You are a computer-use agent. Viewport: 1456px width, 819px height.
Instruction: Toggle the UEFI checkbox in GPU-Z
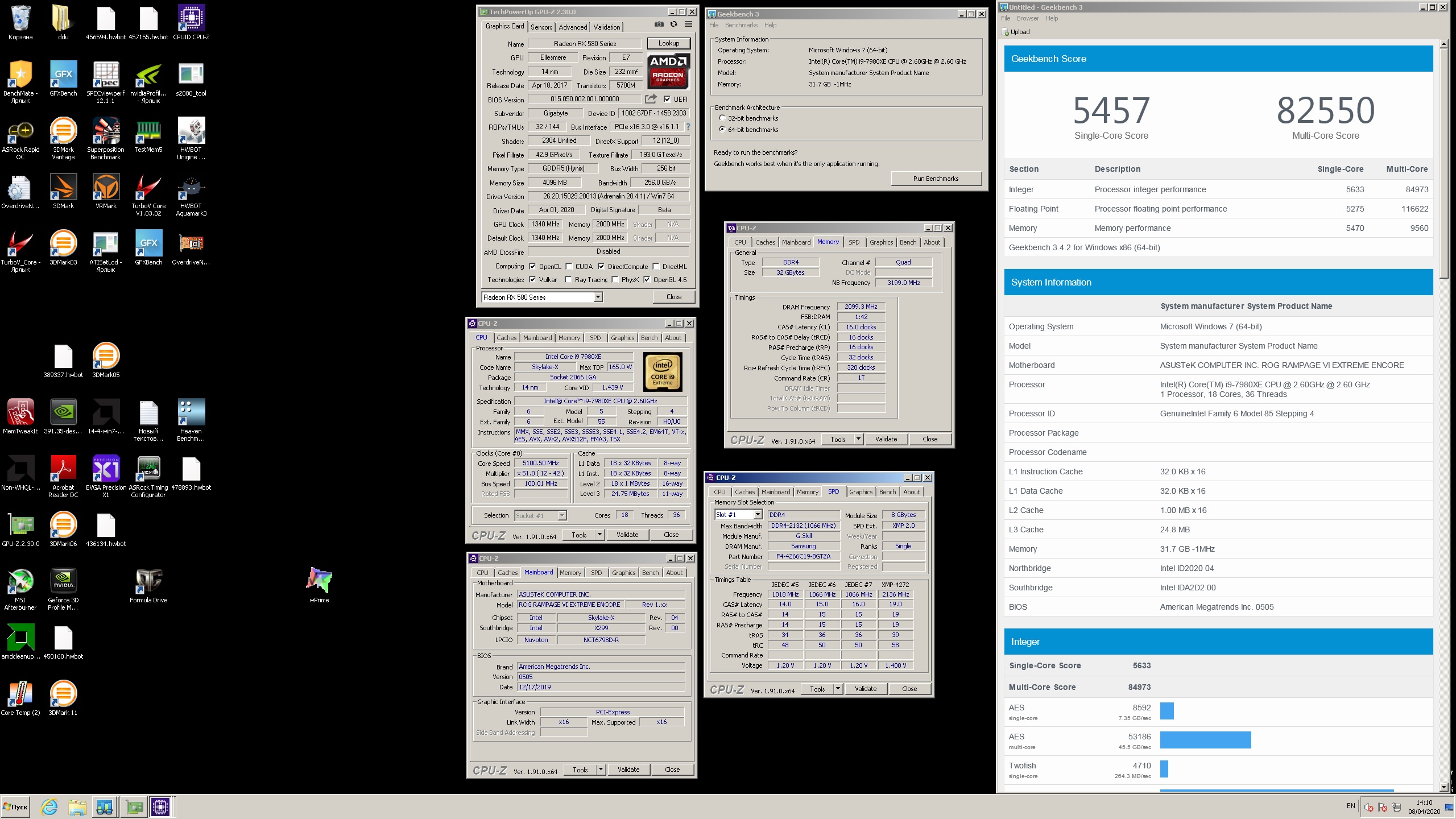click(667, 99)
